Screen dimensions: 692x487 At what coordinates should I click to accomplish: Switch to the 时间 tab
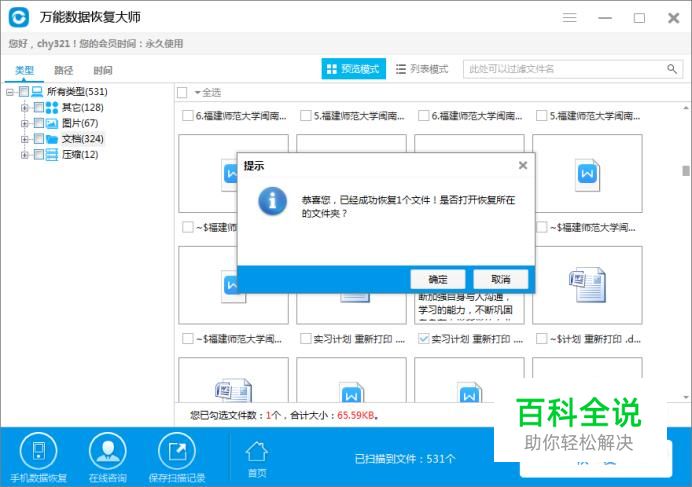(x=102, y=70)
